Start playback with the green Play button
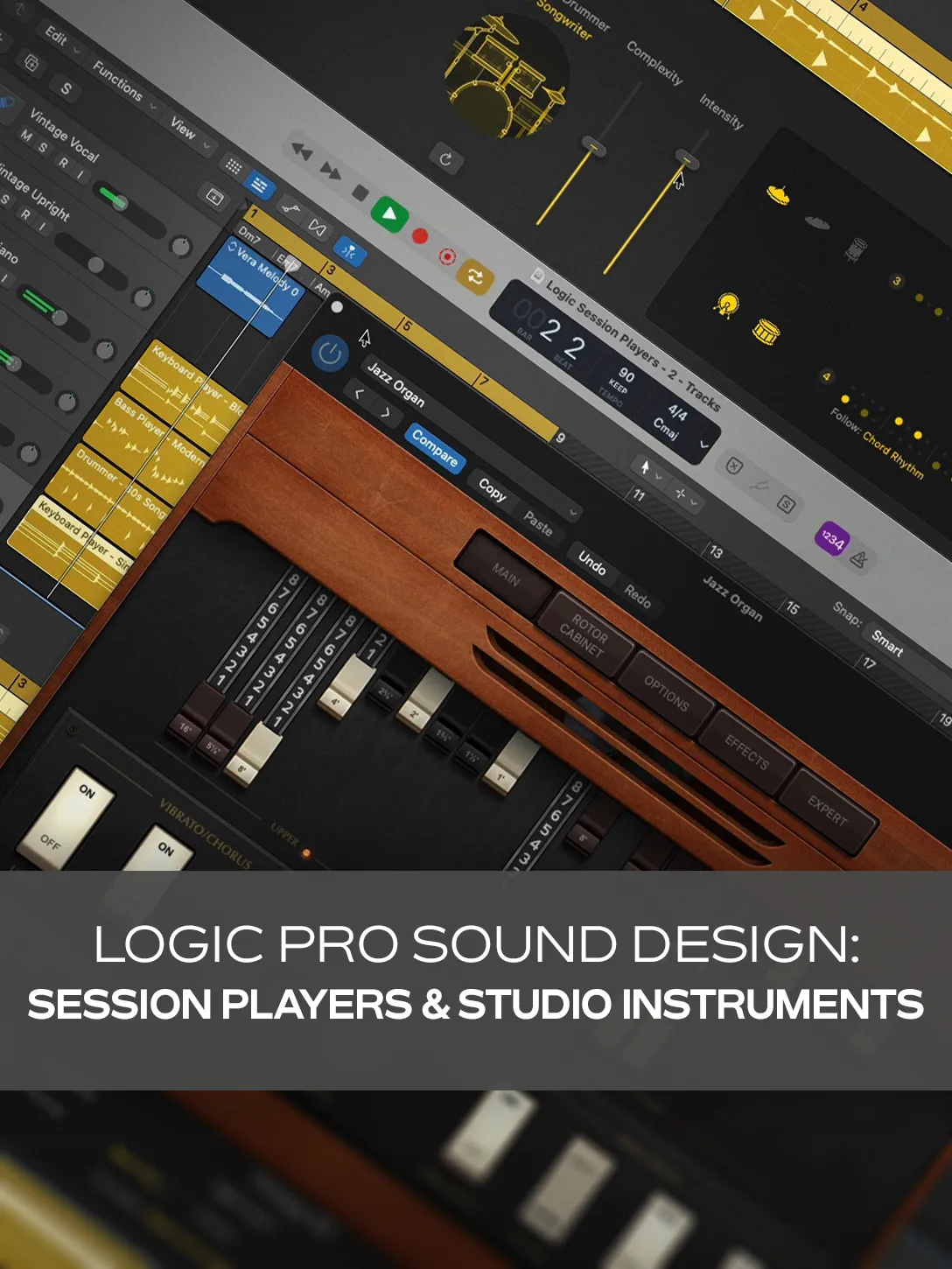 tap(389, 214)
